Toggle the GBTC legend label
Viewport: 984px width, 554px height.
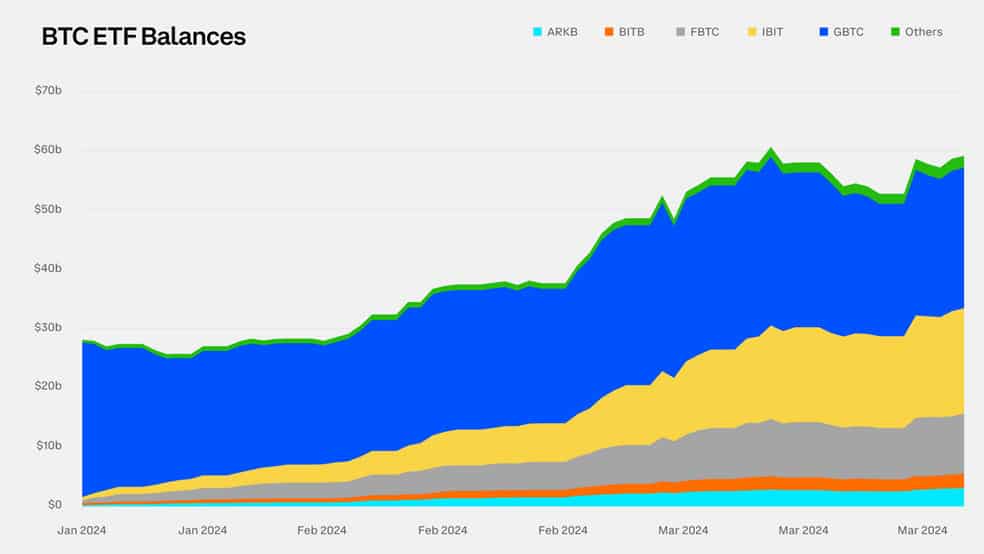click(848, 32)
